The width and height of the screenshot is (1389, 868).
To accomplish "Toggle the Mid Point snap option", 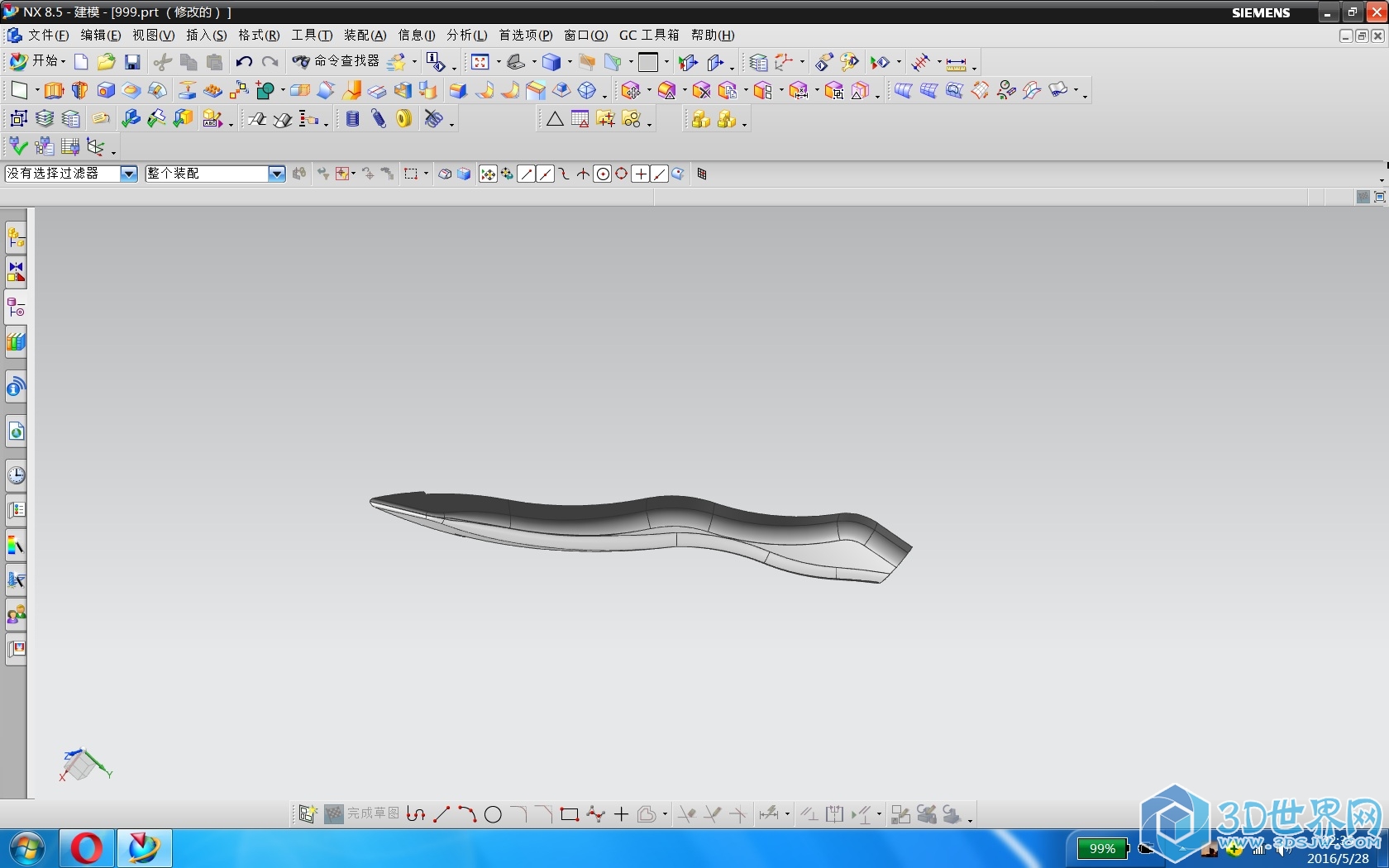I will [546, 174].
